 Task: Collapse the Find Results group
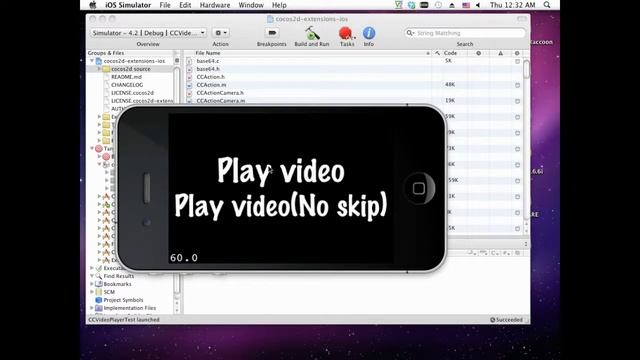(92, 276)
